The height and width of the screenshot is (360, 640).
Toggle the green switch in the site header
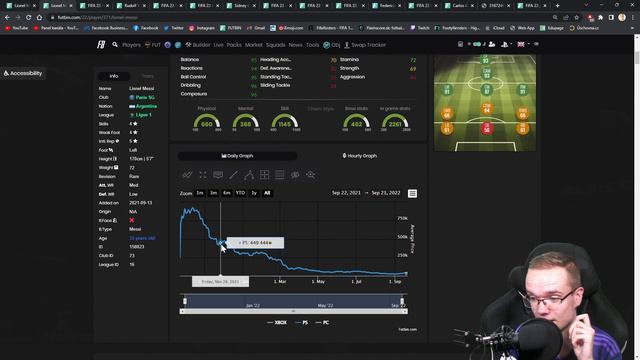click(477, 44)
